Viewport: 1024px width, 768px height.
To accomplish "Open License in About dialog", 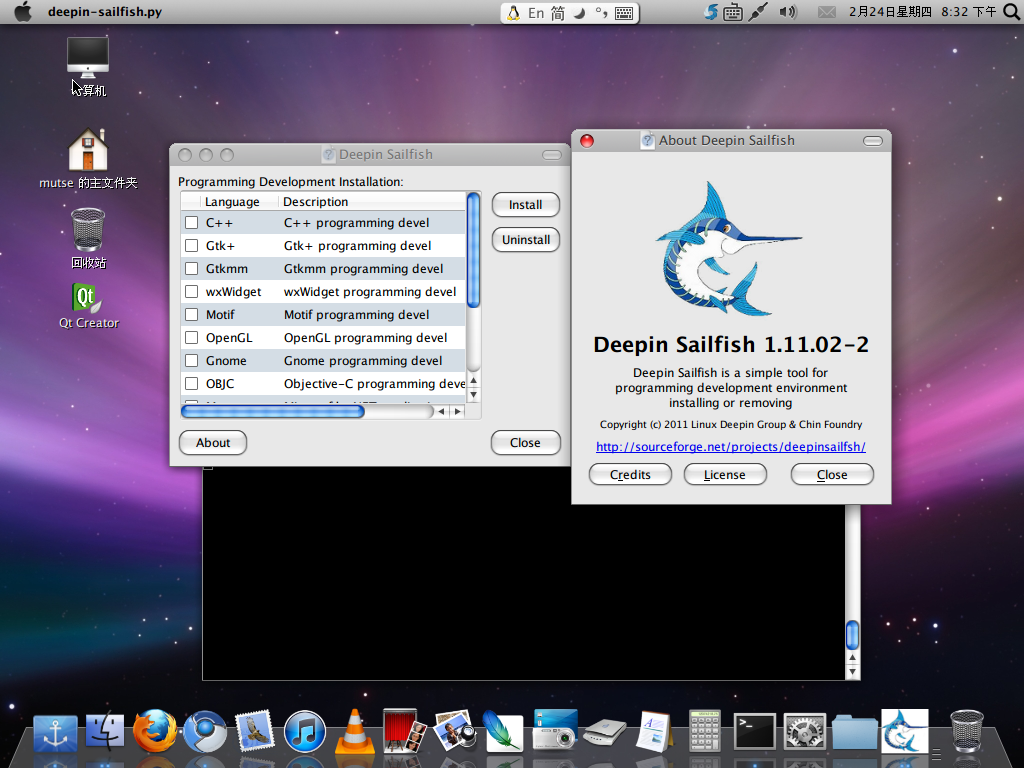I will click(x=725, y=475).
